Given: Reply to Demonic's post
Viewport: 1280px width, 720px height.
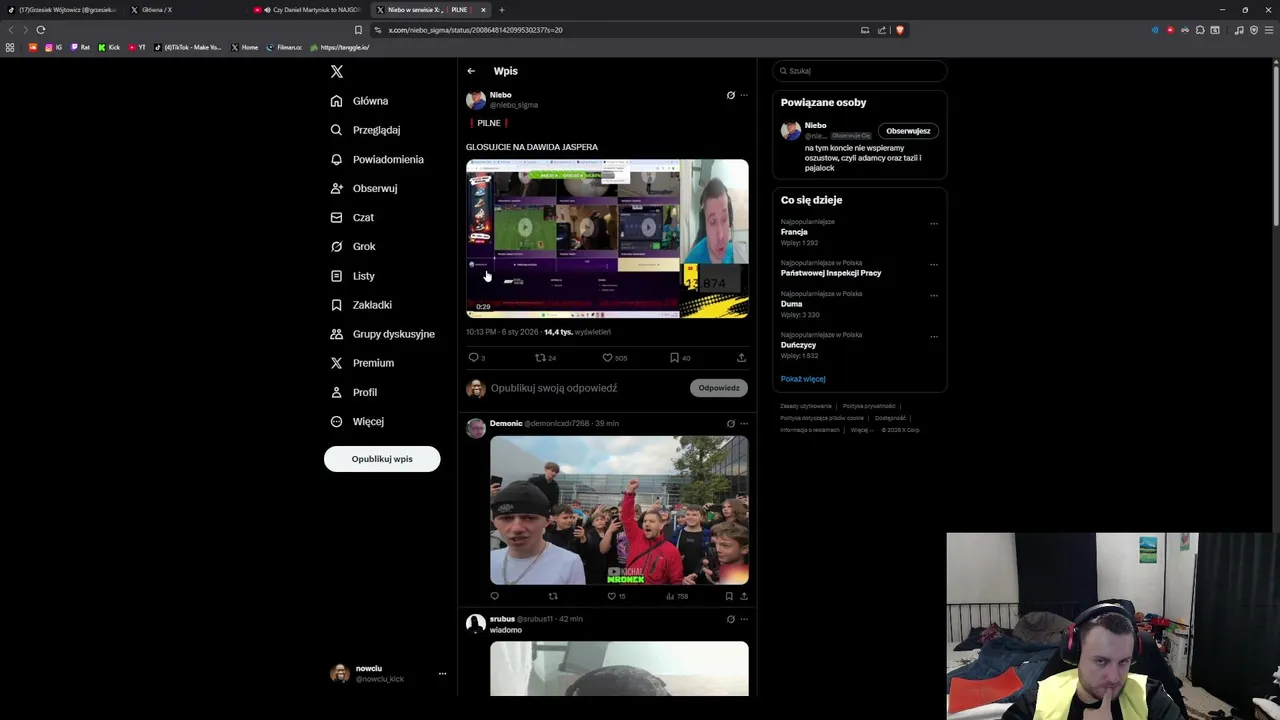Looking at the screenshot, I should click(494, 596).
